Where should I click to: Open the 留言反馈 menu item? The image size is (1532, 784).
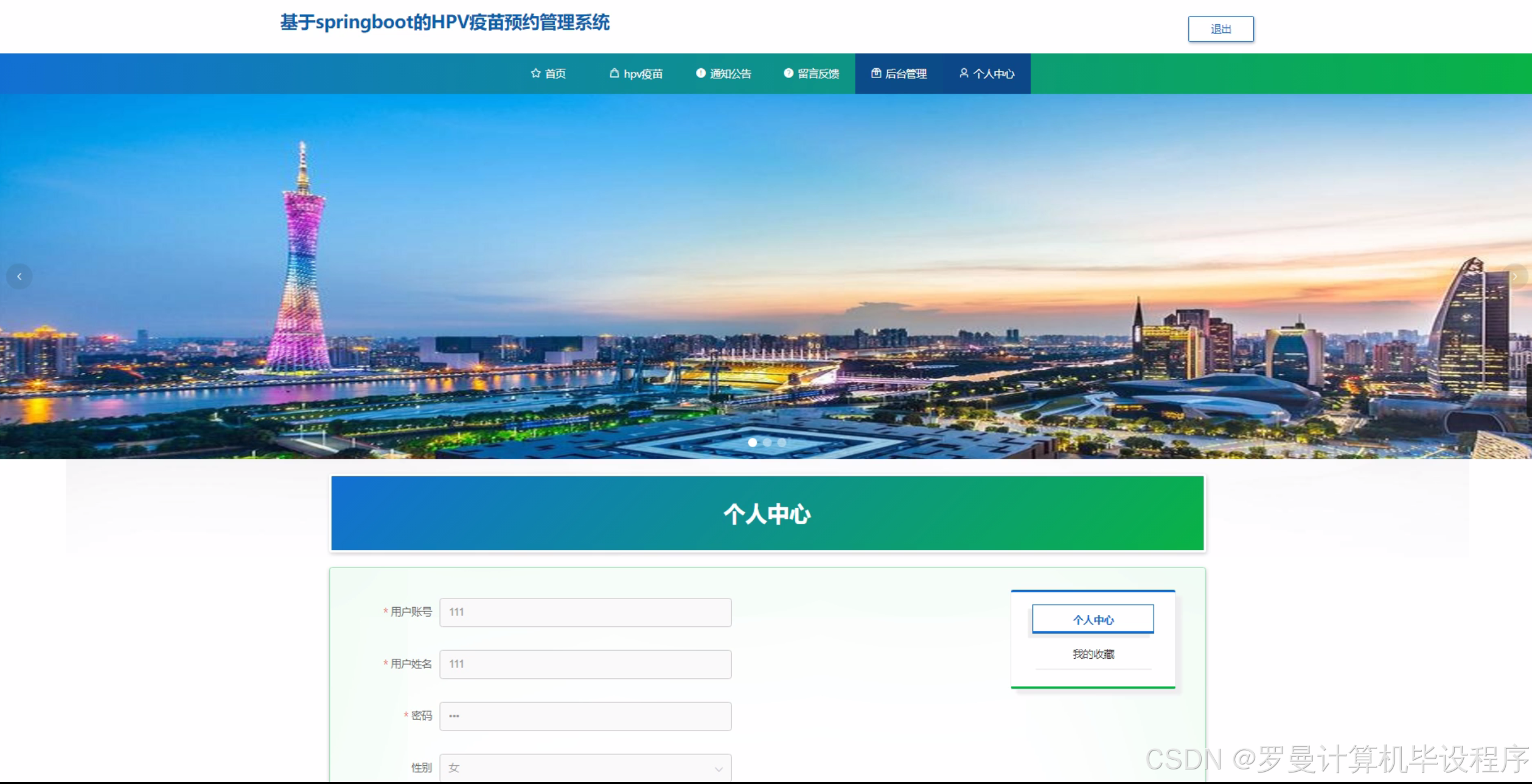point(818,74)
